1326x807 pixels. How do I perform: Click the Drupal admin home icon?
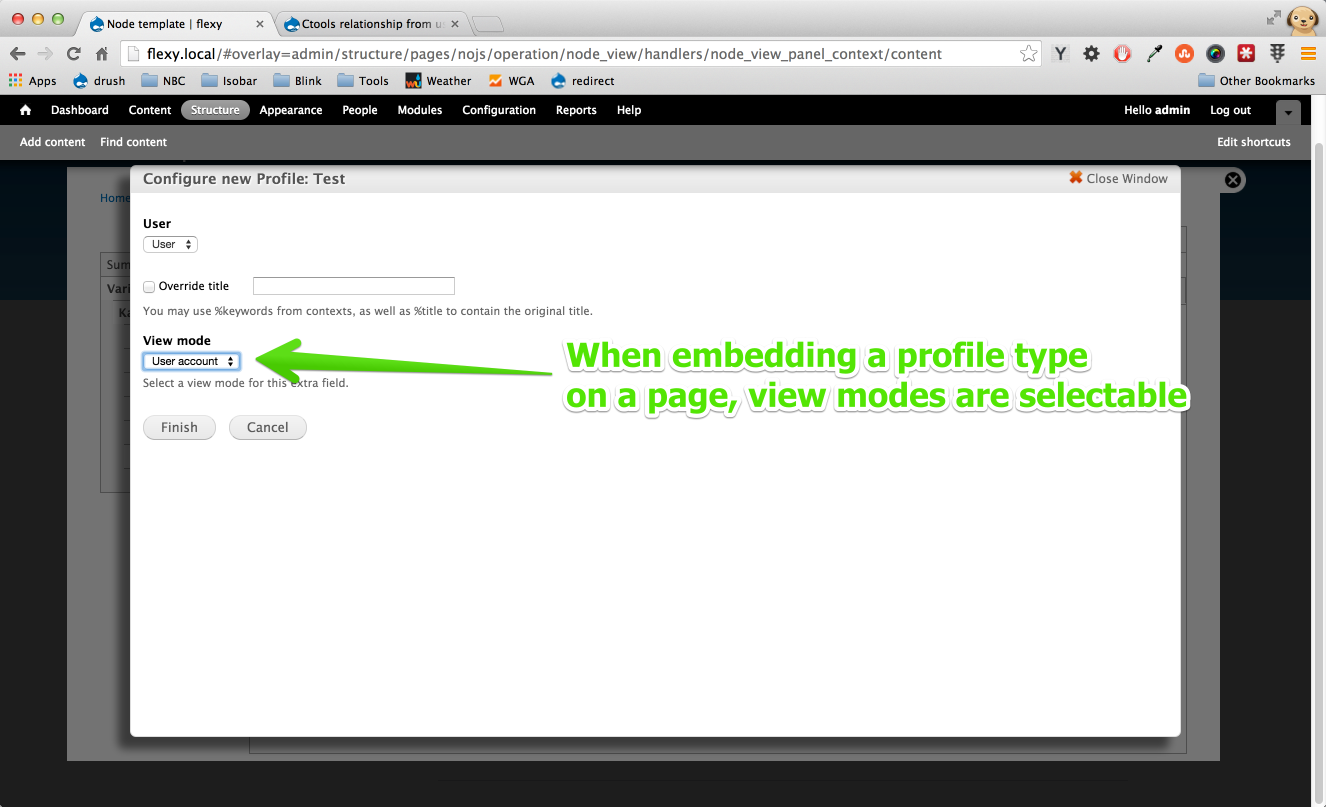[26, 110]
